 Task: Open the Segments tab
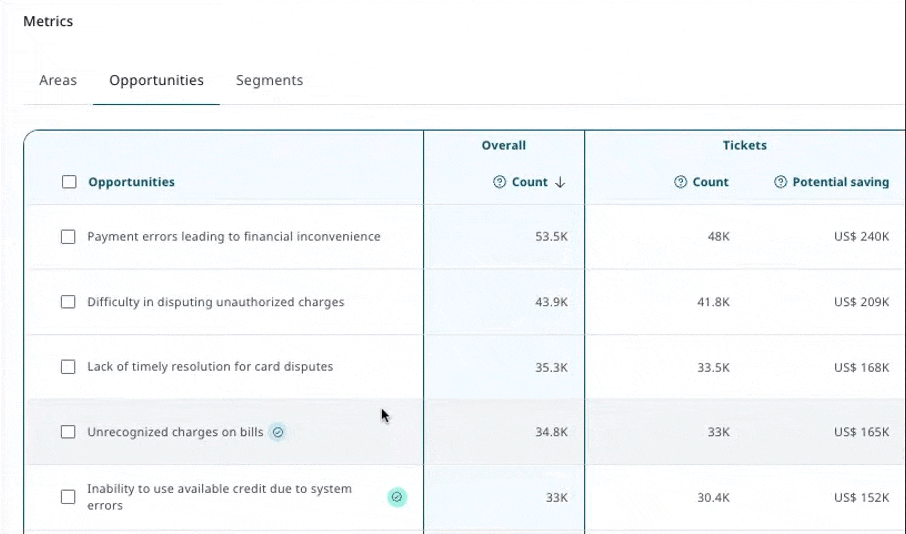pos(269,80)
